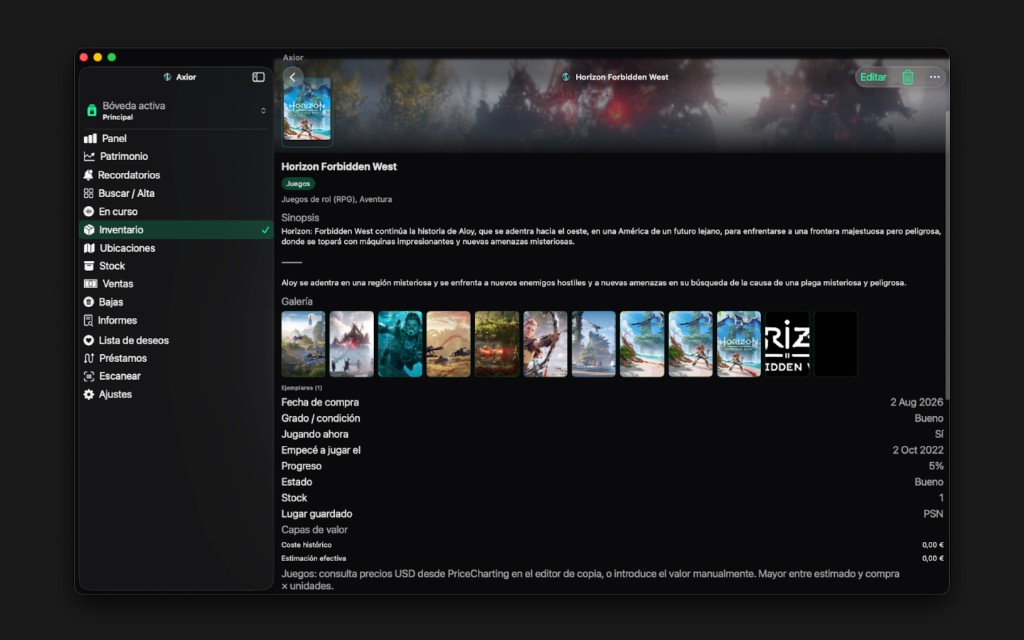Screen dimensions: 1024x640
Task: Click the Stock row value 1
Action: (x=941, y=498)
